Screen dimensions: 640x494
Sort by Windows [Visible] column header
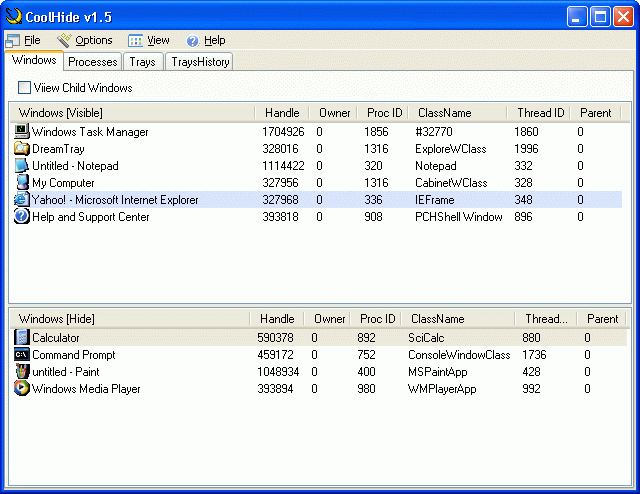132,113
